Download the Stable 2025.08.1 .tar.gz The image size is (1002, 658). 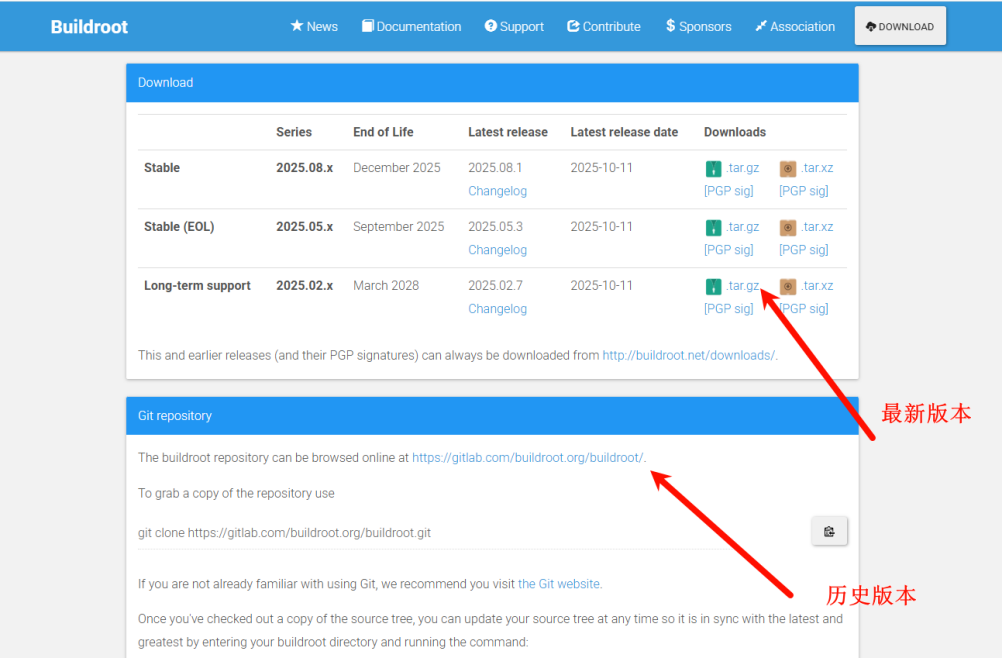(743, 168)
